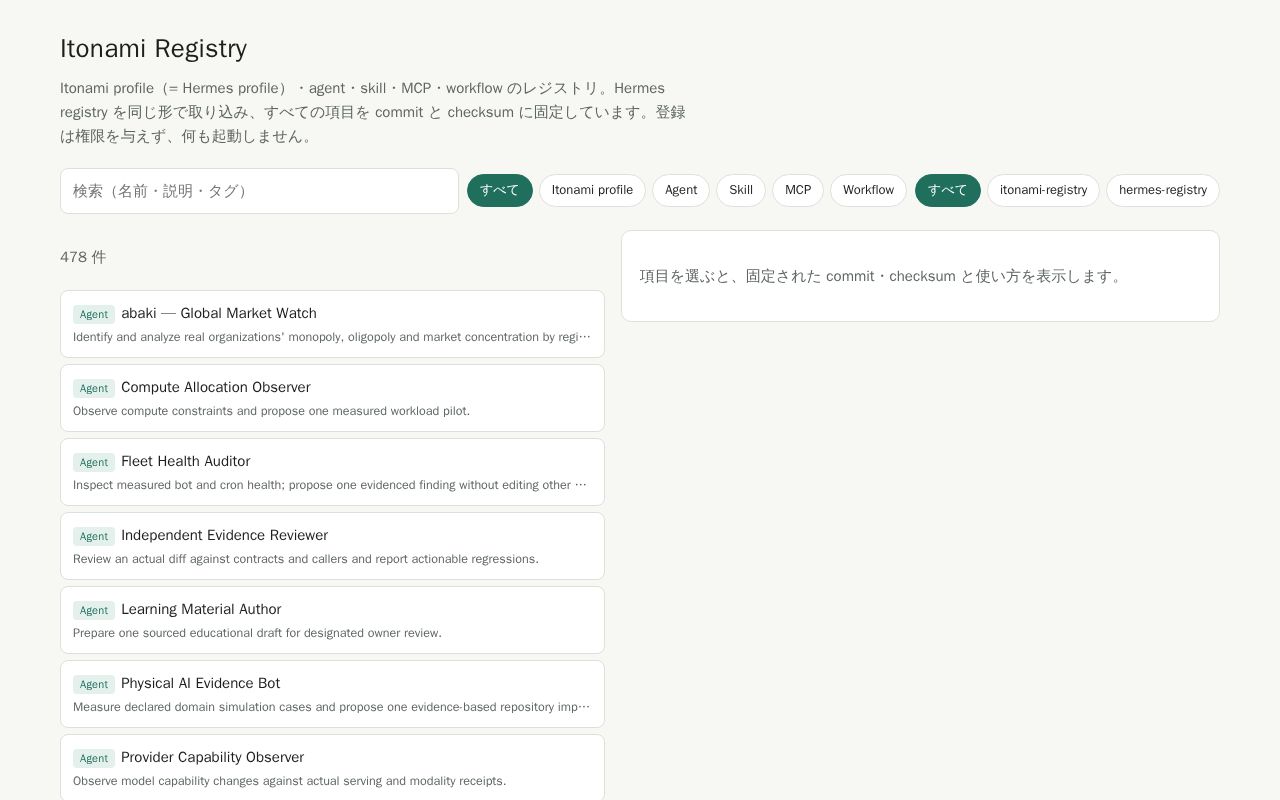Click description 'Measure declared domain simulation cases...'
The width and height of the screenshot is (1280, 800).
tap(332, 707)
